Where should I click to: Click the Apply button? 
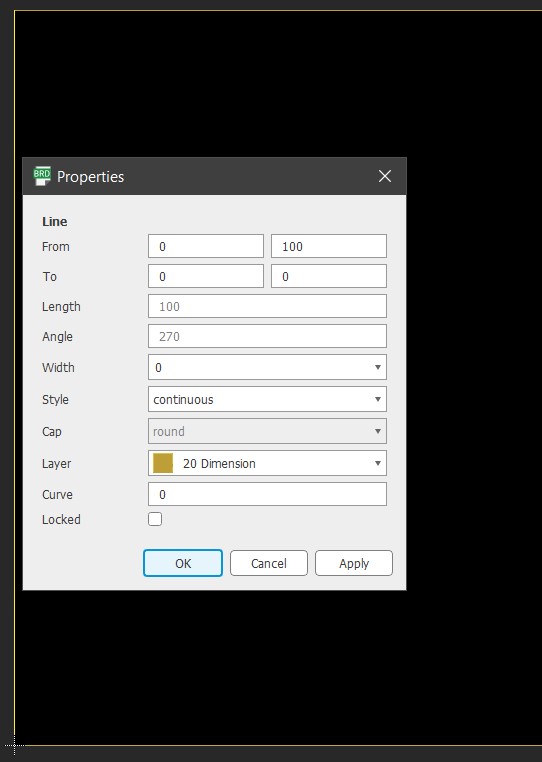coord(354,563)
